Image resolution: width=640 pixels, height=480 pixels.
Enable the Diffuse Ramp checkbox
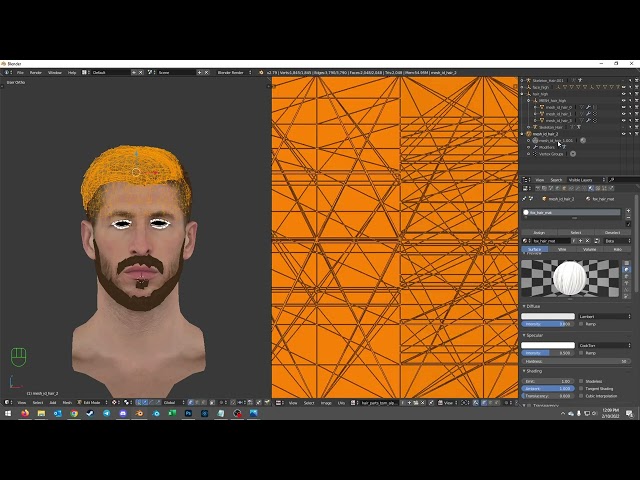581,324
